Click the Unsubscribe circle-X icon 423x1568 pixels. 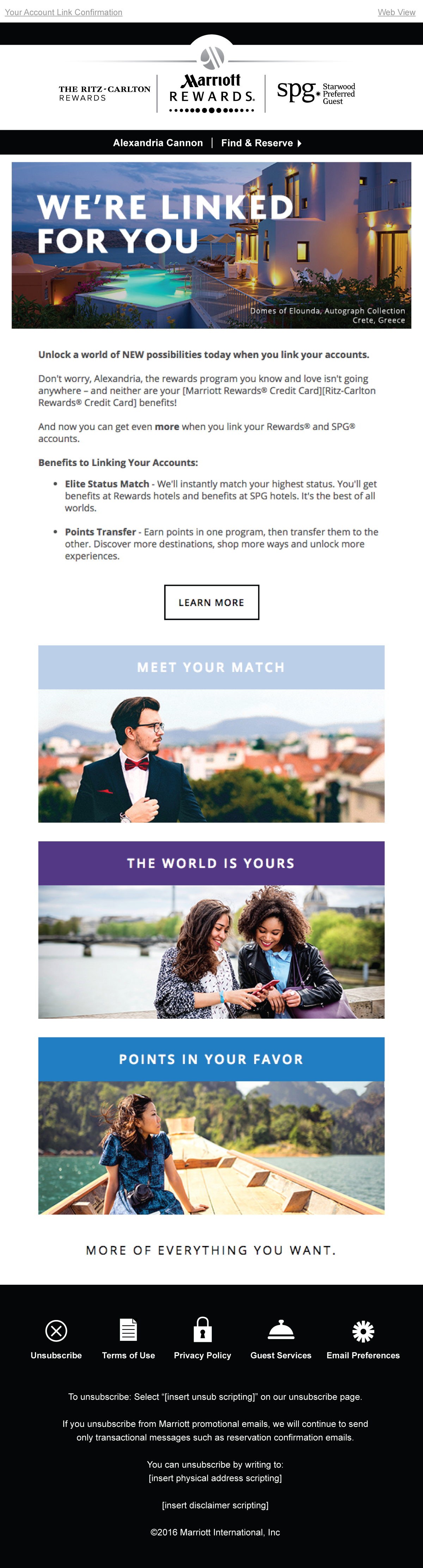coord(56,1331)
